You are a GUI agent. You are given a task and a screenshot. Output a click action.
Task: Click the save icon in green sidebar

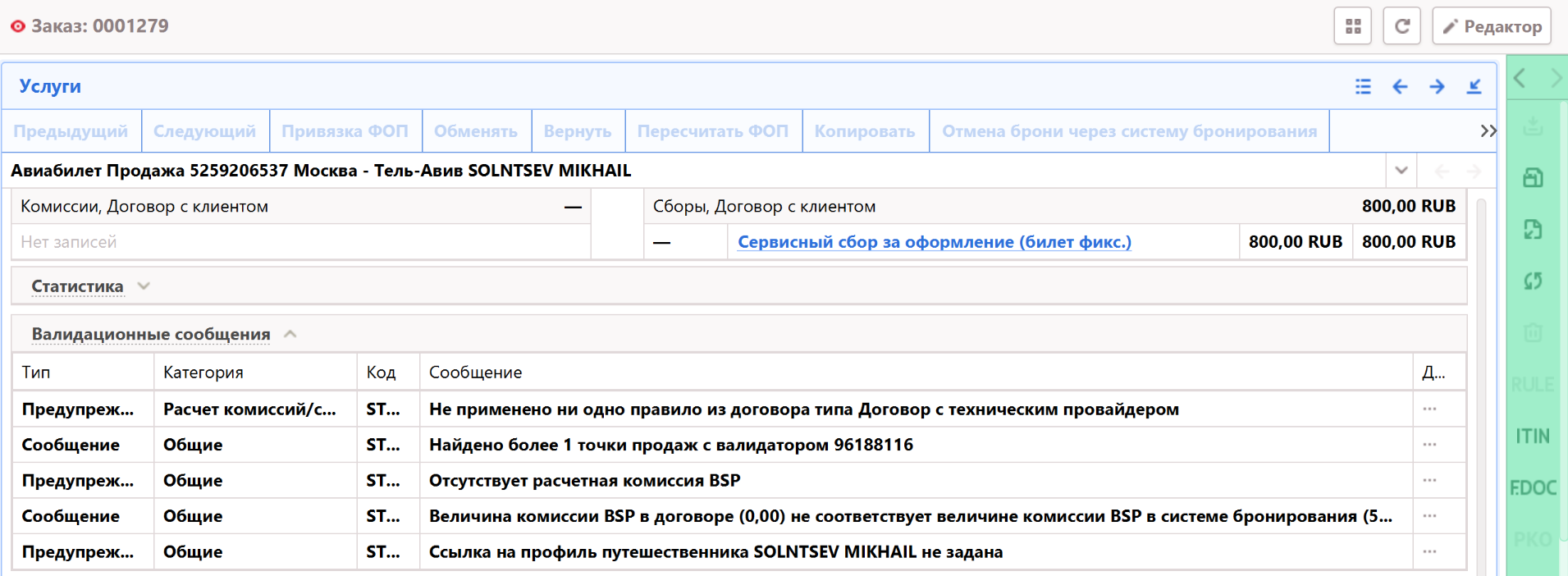1533,178
